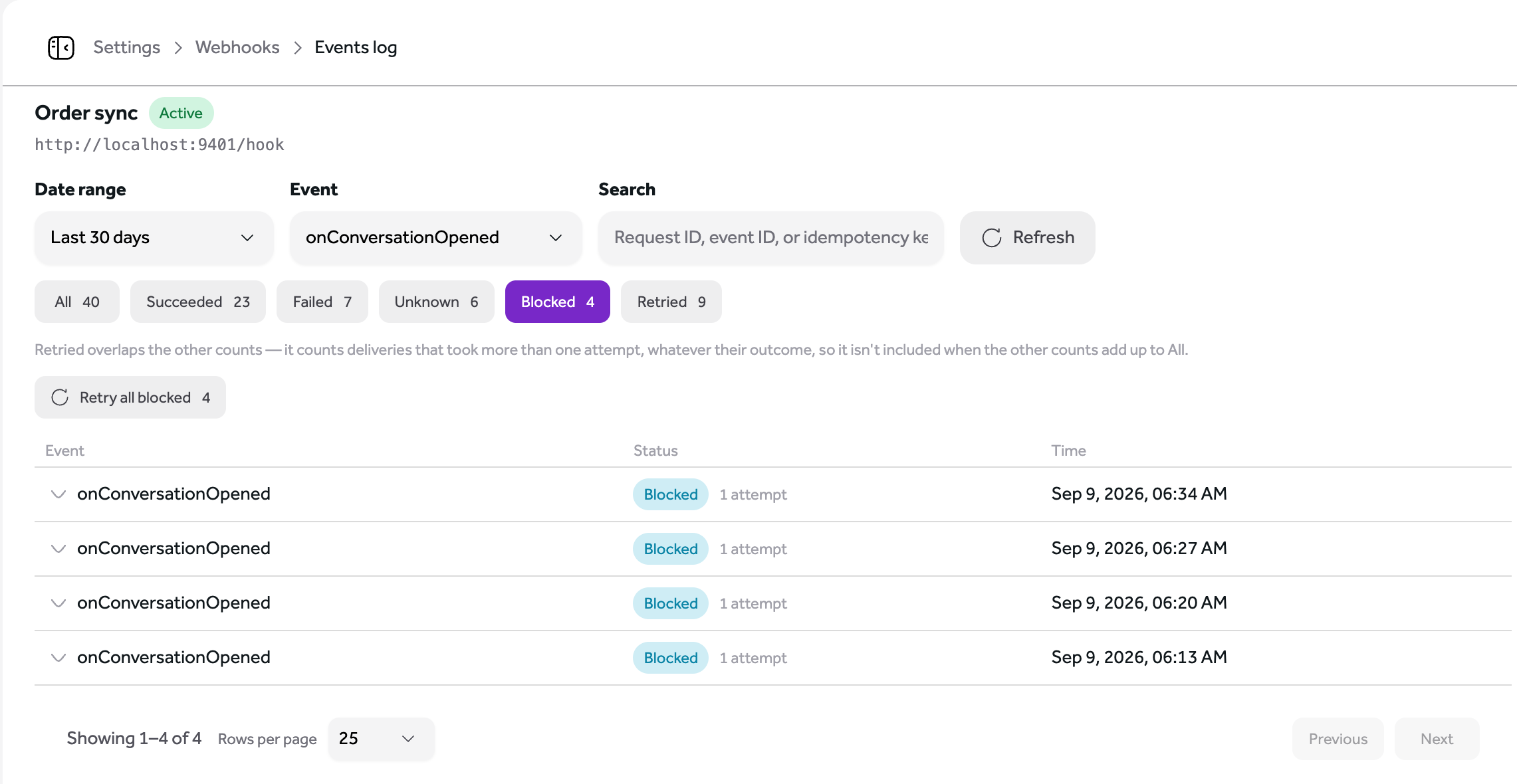The height and width of the screenshot is (784, 1517).
Task: Click the Next page button
Action: coord(1437,739)
